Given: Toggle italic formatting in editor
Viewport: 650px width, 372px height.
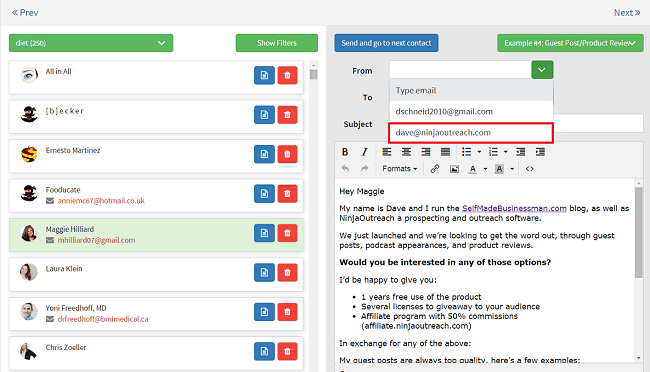Looking at the screenshot, I should tap(364, 152).
